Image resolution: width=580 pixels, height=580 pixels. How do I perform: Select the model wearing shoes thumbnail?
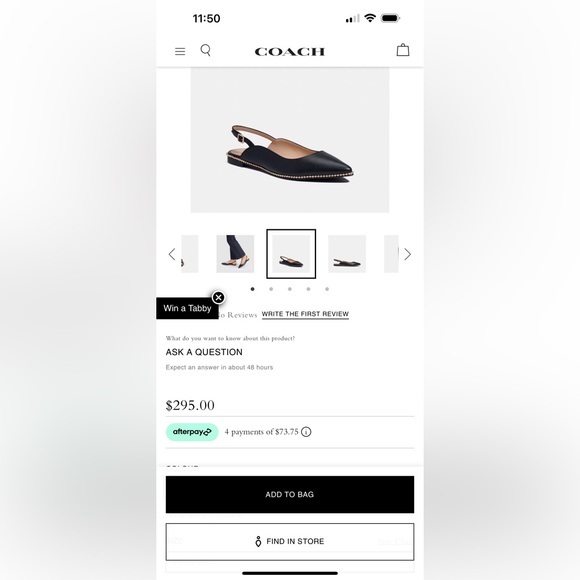(x=235, y=254)
